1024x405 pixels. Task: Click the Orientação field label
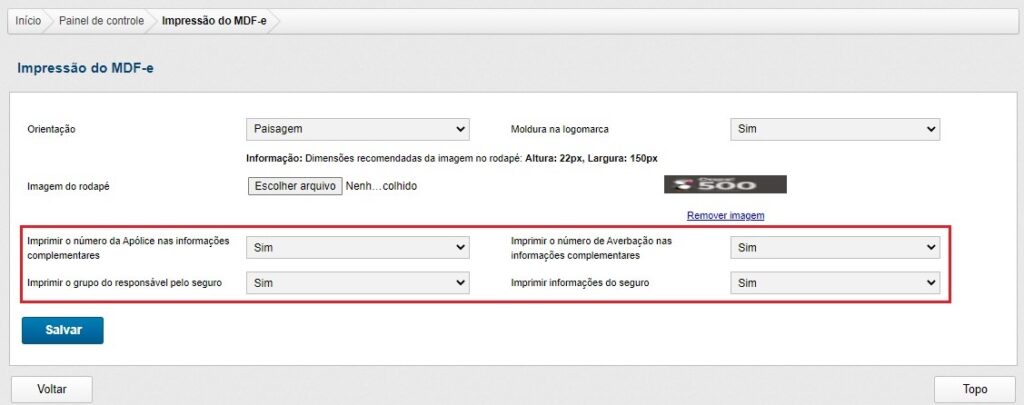pyautogui.click(x=52, y=130)
